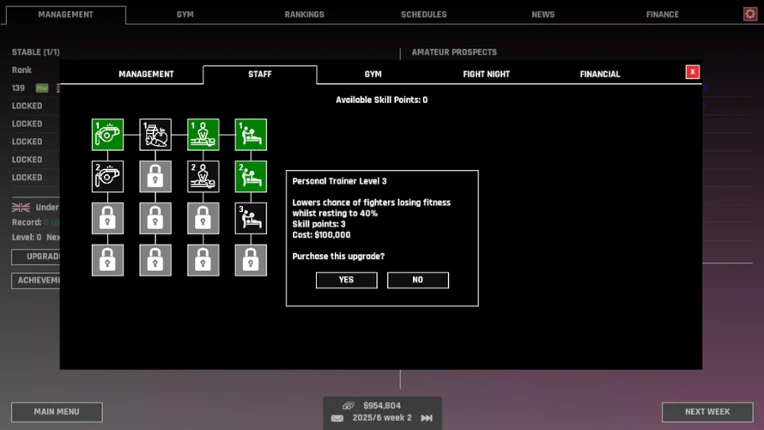Open settings with the red gear icon
Image resolution: width=764 pixels, height=430 pixels.
click(x=750, y=14)
